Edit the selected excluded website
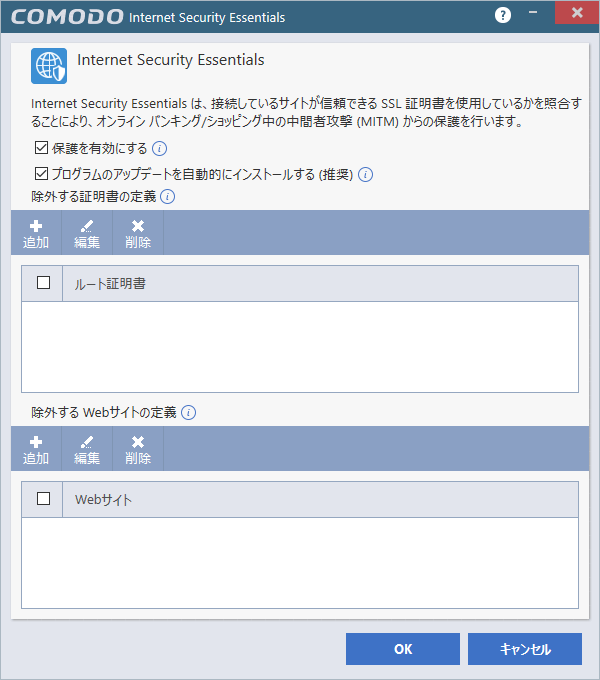Screen dimensions: 600x680 point(87,449)
